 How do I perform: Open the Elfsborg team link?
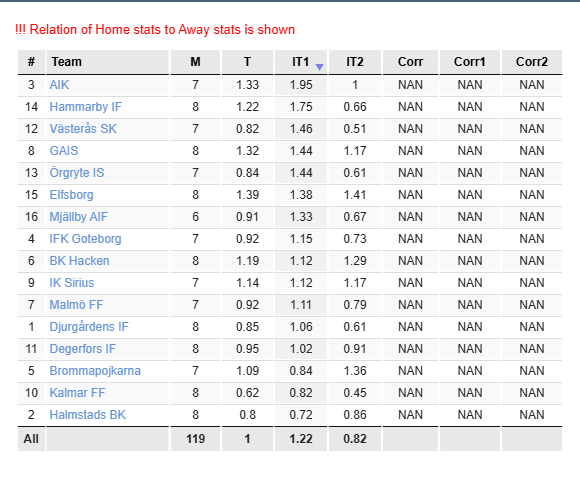pyautogui.click(x=71, y=195)
